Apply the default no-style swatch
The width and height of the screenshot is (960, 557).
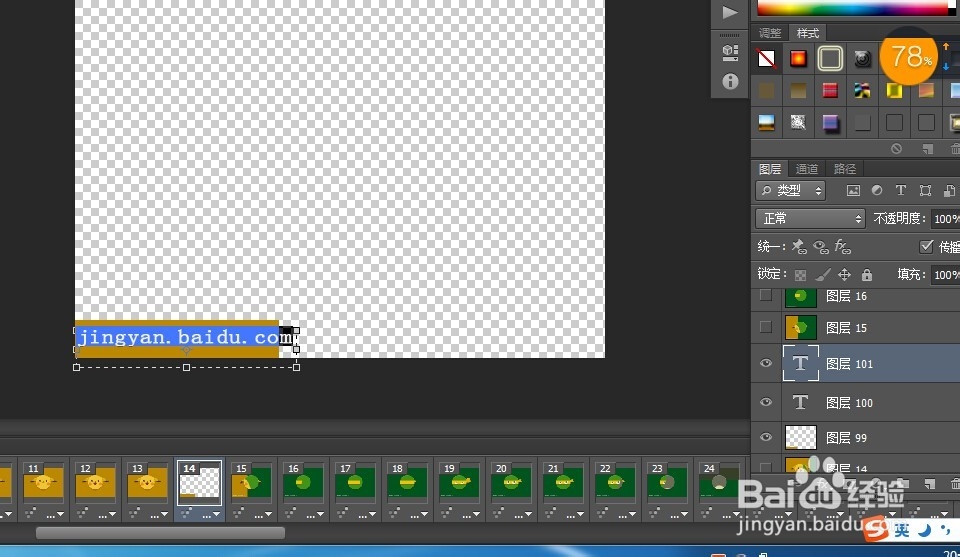click(x=766, y=59)
